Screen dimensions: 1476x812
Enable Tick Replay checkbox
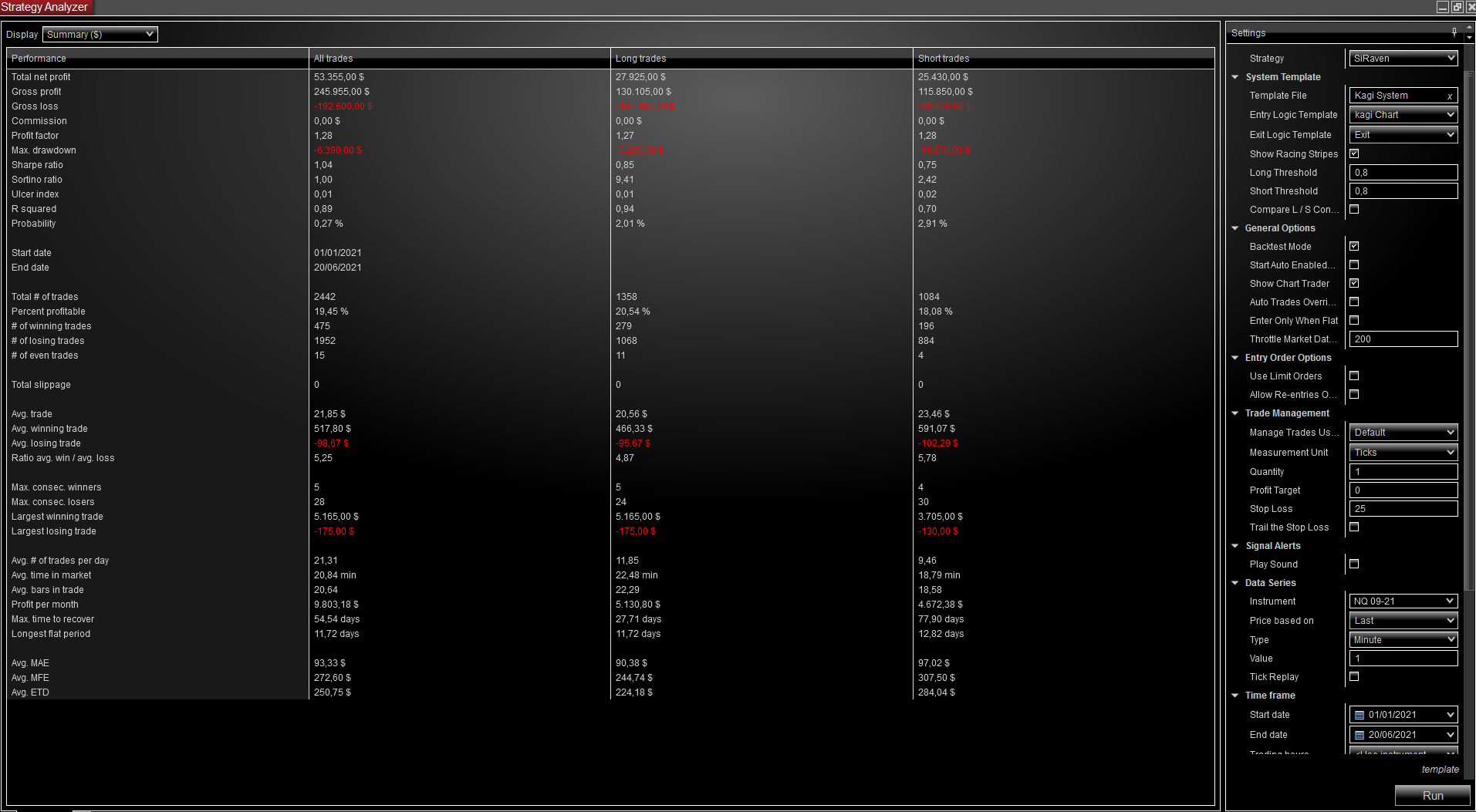point(1354,677)
